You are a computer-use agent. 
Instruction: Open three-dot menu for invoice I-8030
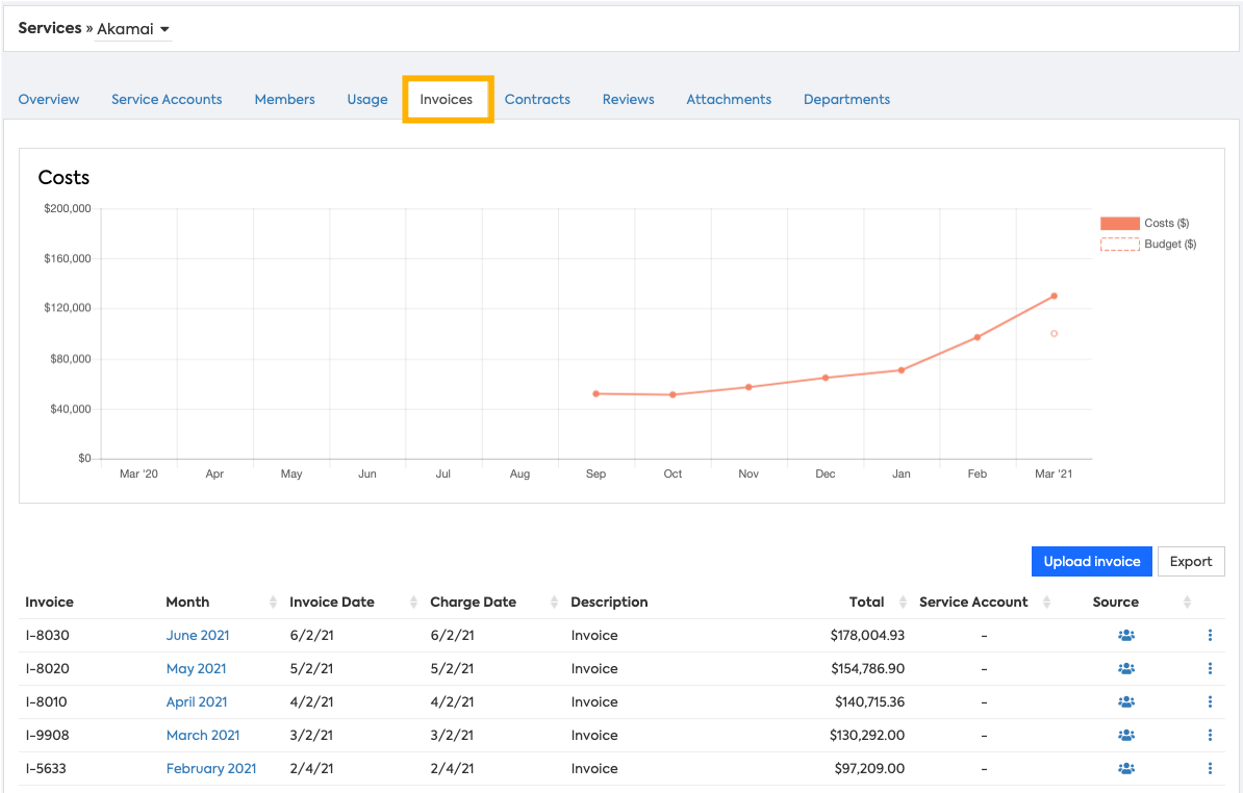click(x=1210, y=636)
